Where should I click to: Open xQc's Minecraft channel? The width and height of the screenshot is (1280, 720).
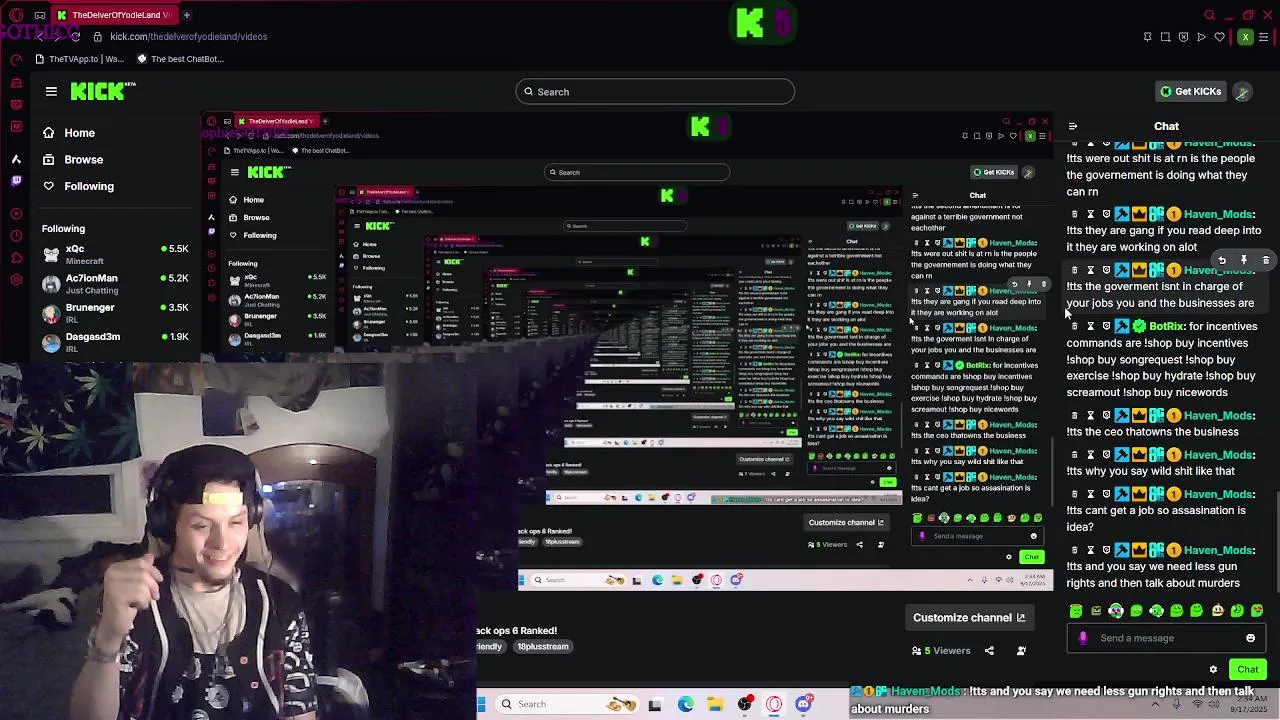(x=115, y=254)
